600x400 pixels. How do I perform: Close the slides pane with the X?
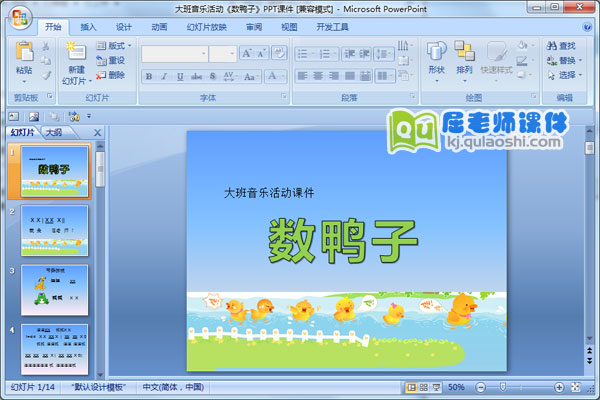click(98, 132)
